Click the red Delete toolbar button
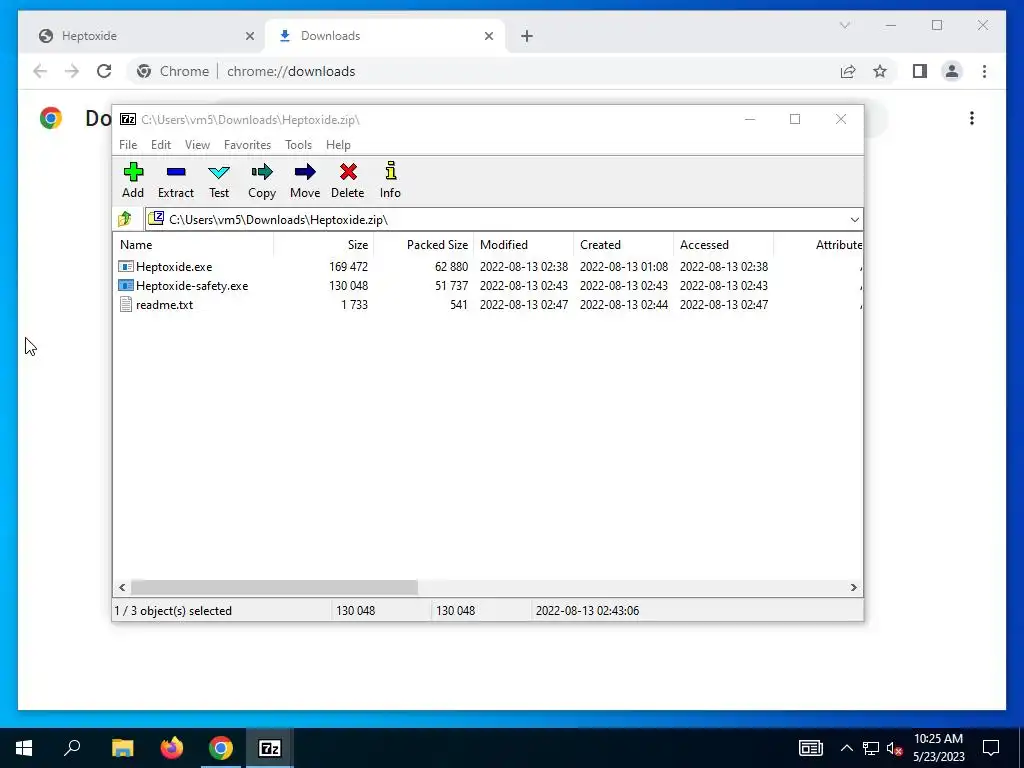The width and height of the screenshot is (1024, 768). 347,180
